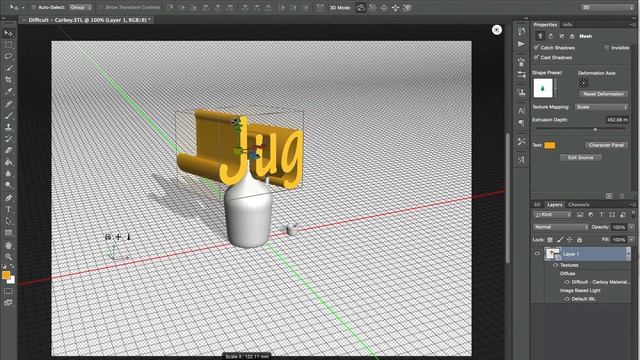Click the Edit Source button
Viewport: 640px width, 360px height.
coord(580,158)
